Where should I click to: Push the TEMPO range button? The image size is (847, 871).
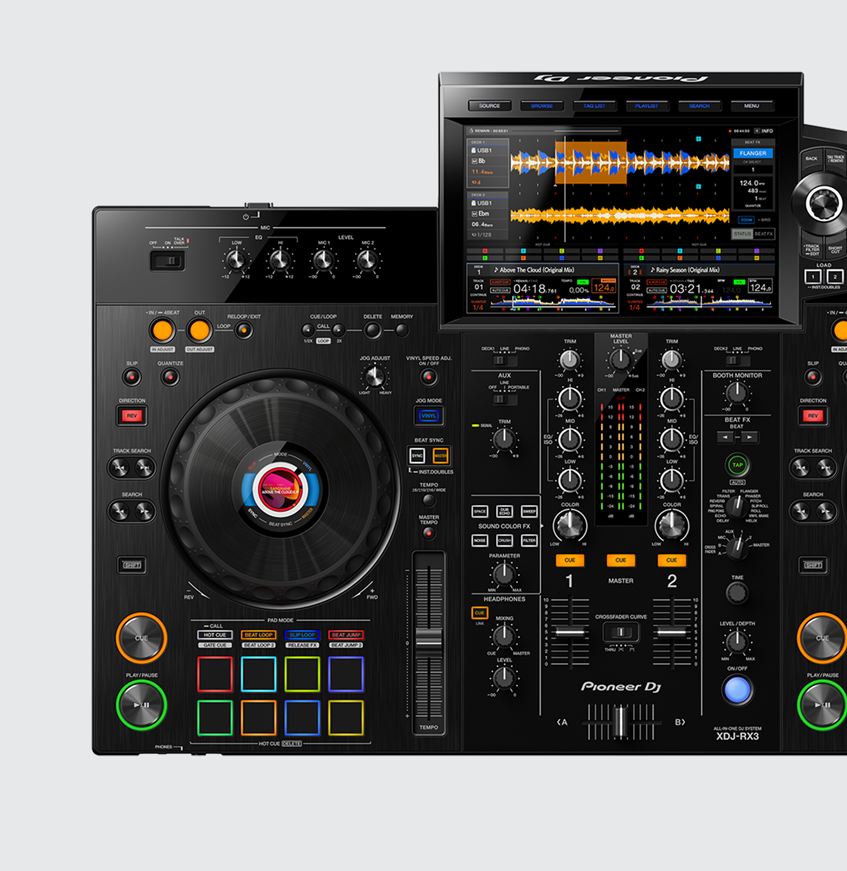point(428,500)
